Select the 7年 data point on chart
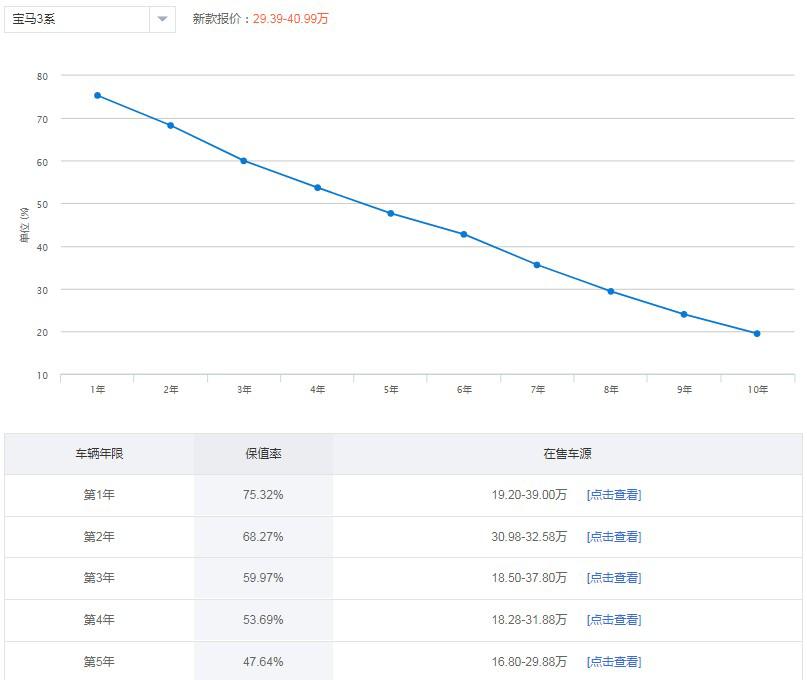The height and width of the screenshot is (680, 807). click(x=537, y=265)
